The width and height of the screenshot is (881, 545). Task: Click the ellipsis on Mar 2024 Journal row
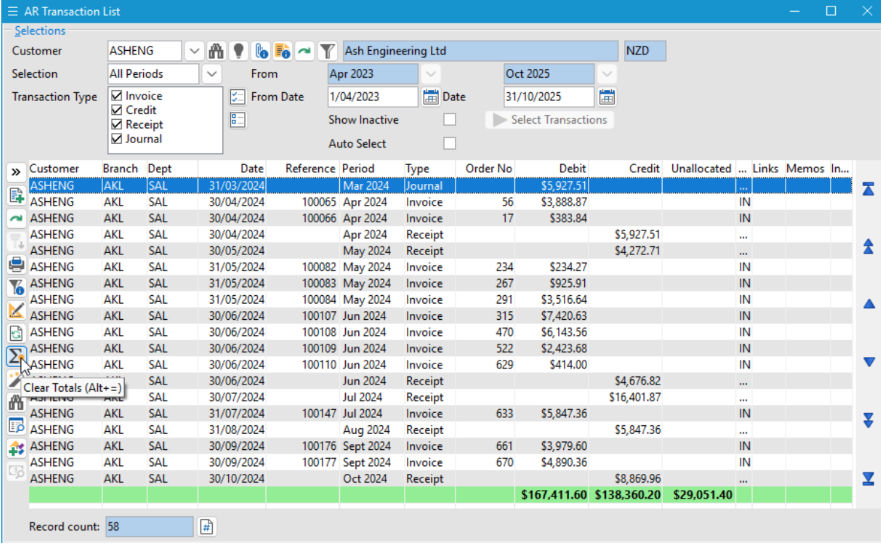click(743, 186)
